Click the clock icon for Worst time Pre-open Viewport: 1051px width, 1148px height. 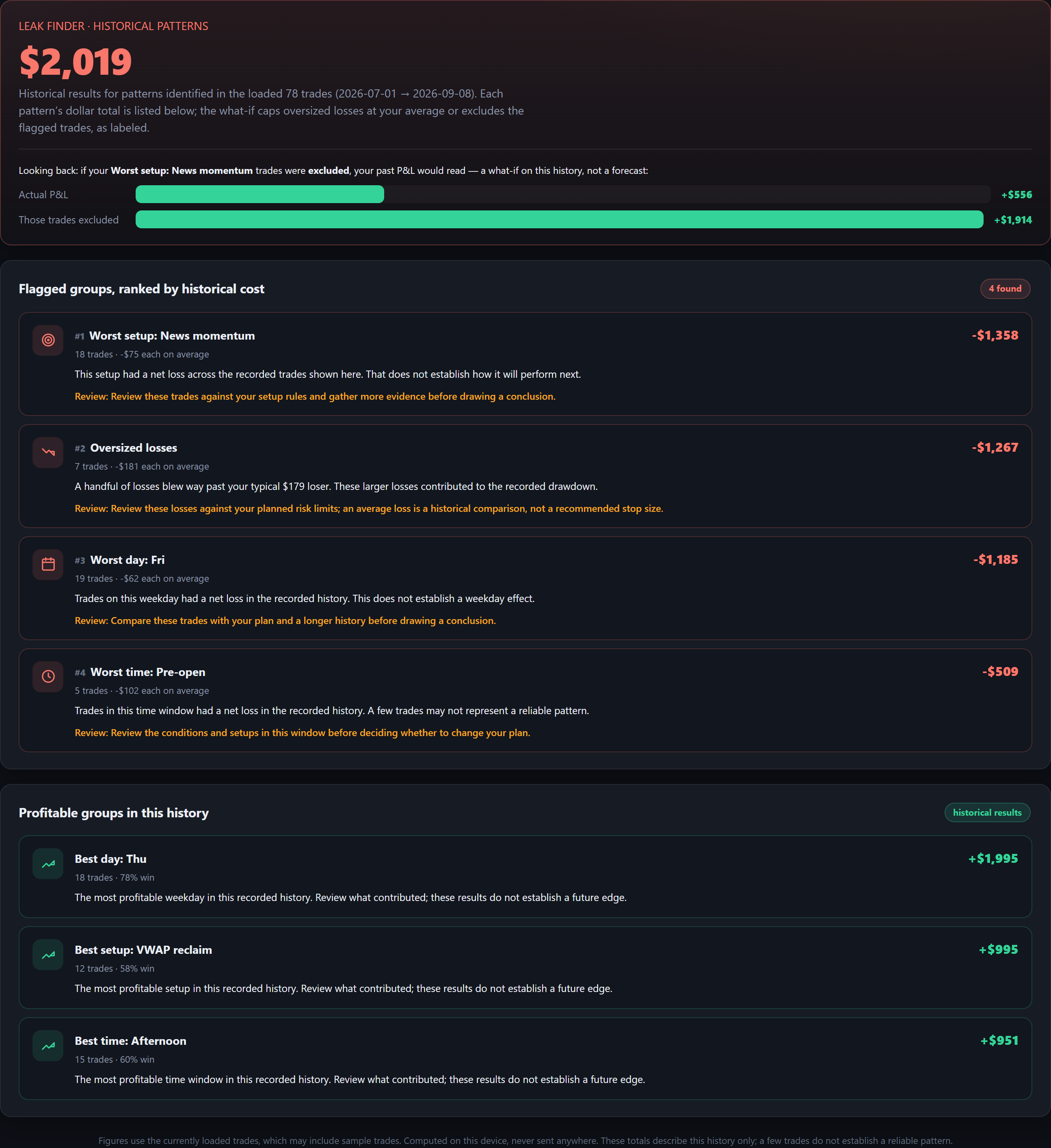pyautogui.click(x=48, y=676)
